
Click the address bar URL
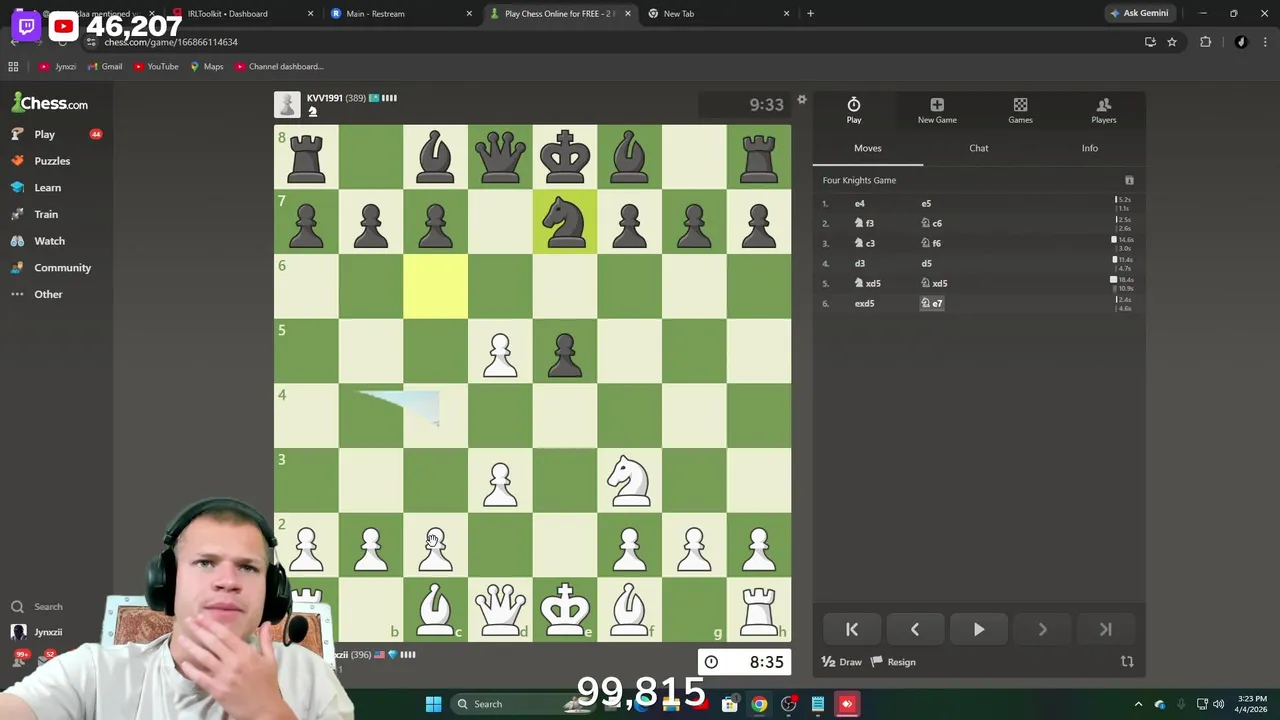coord(171,42)
